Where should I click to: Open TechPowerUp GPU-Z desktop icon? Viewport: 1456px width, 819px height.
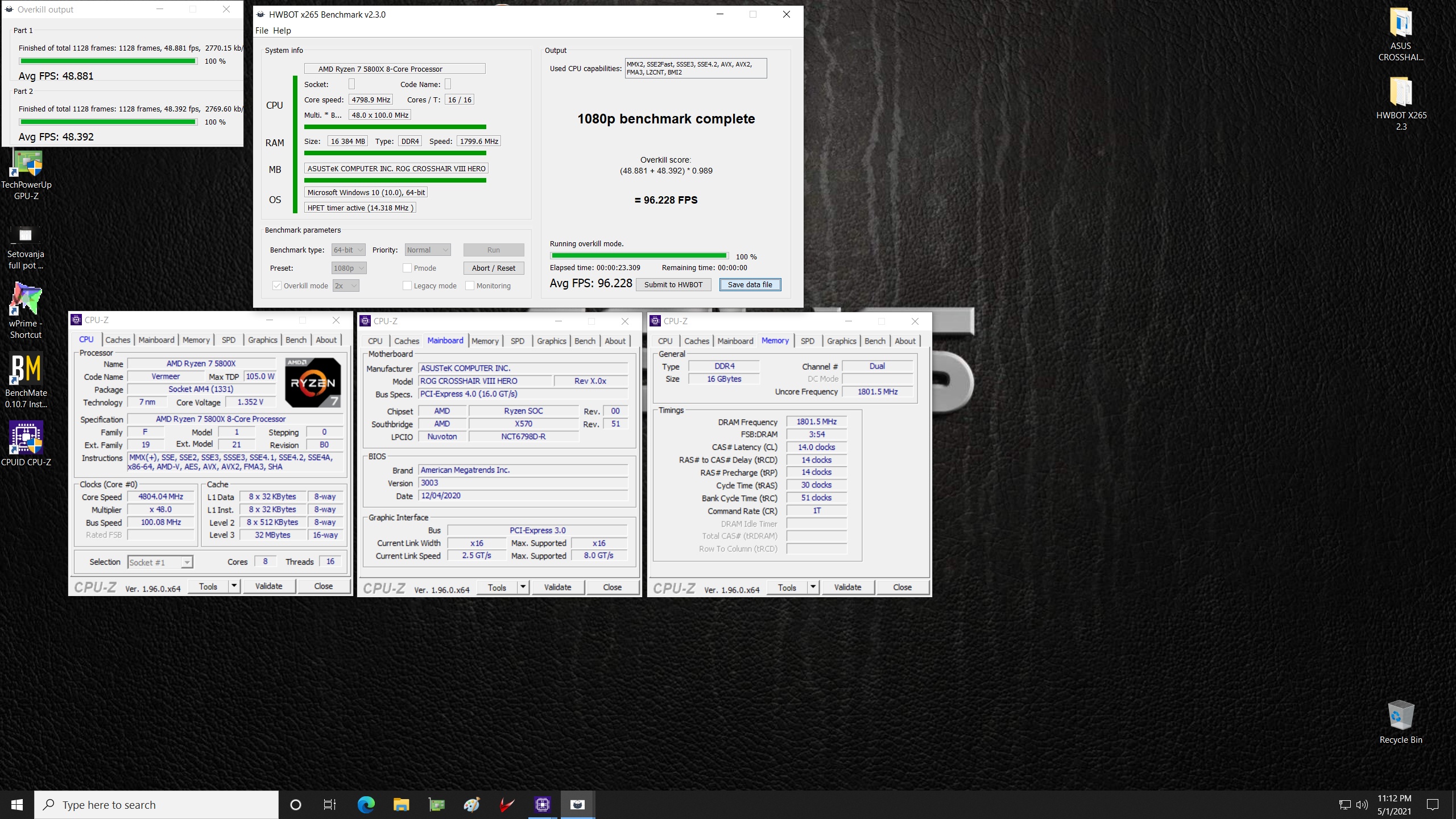click(26, 175)
